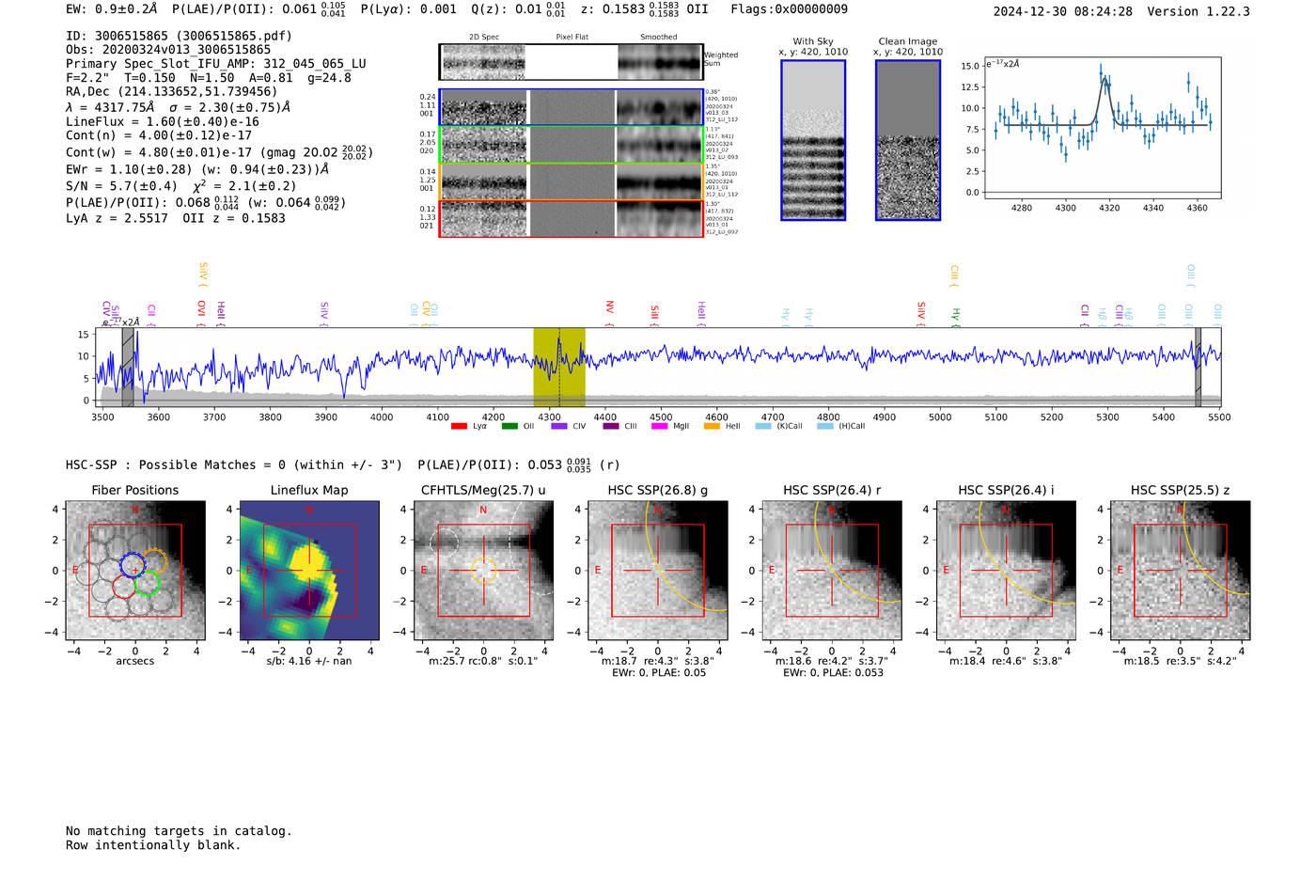This screenshot has width=1316, height=896.
Task: Click the MgII magenta legend swatch
Action: point(660,427)
